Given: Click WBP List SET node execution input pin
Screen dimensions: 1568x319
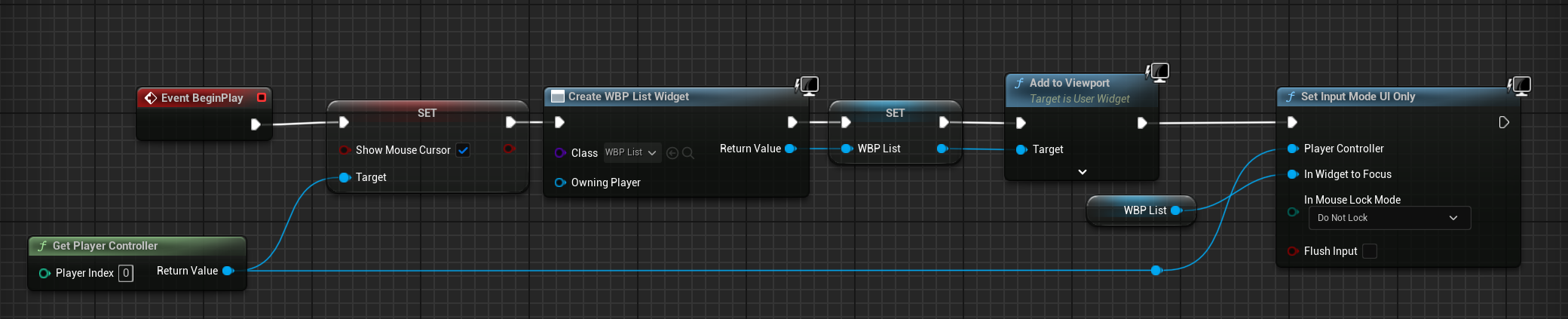Looking at the screenshot, I should 846,122.
